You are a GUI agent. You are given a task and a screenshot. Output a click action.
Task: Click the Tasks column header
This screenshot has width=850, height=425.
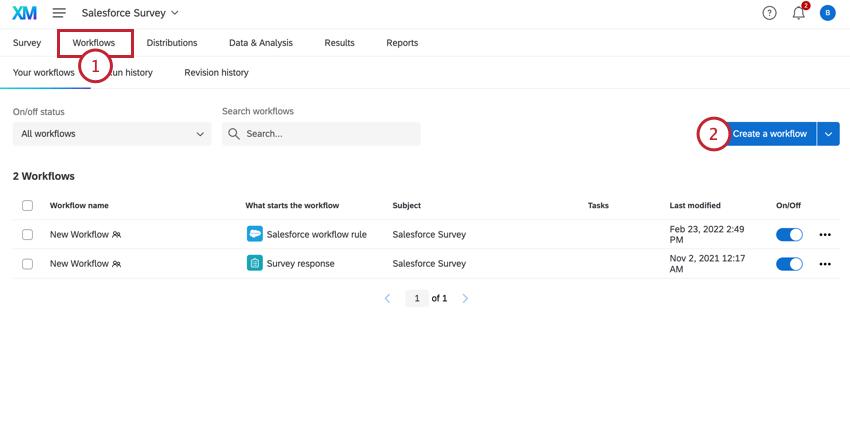(598, 205)
